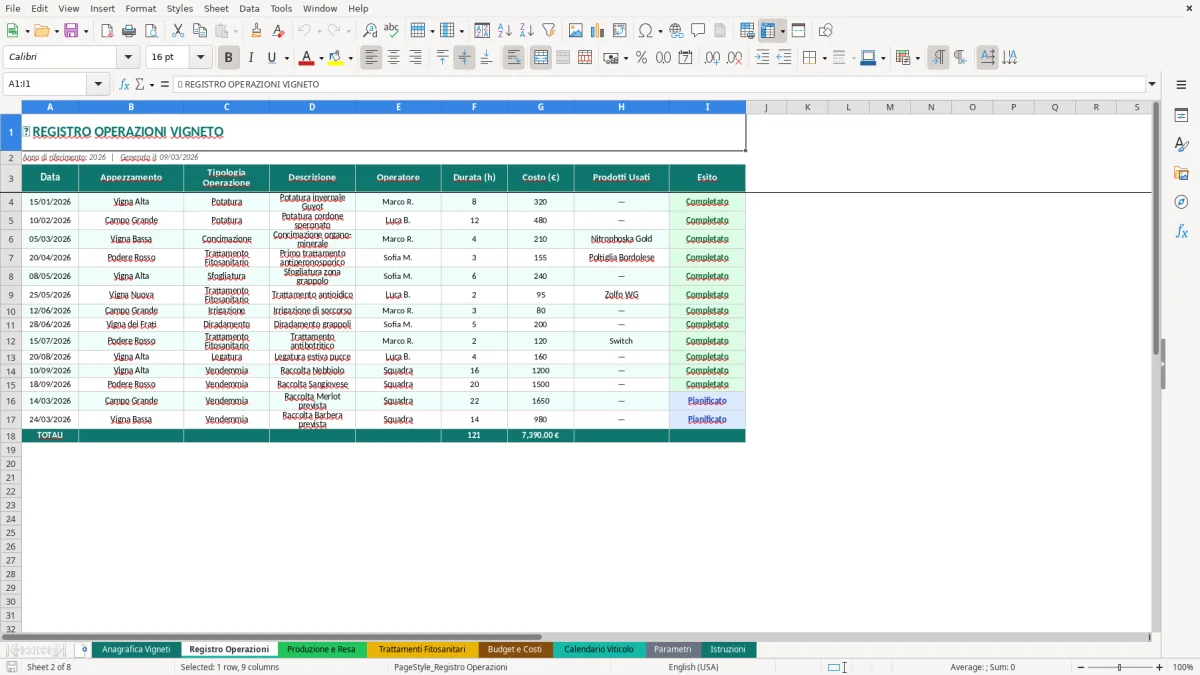
Task: Switch to the Budget e Costi sheet
Action: tap(515, 649)
